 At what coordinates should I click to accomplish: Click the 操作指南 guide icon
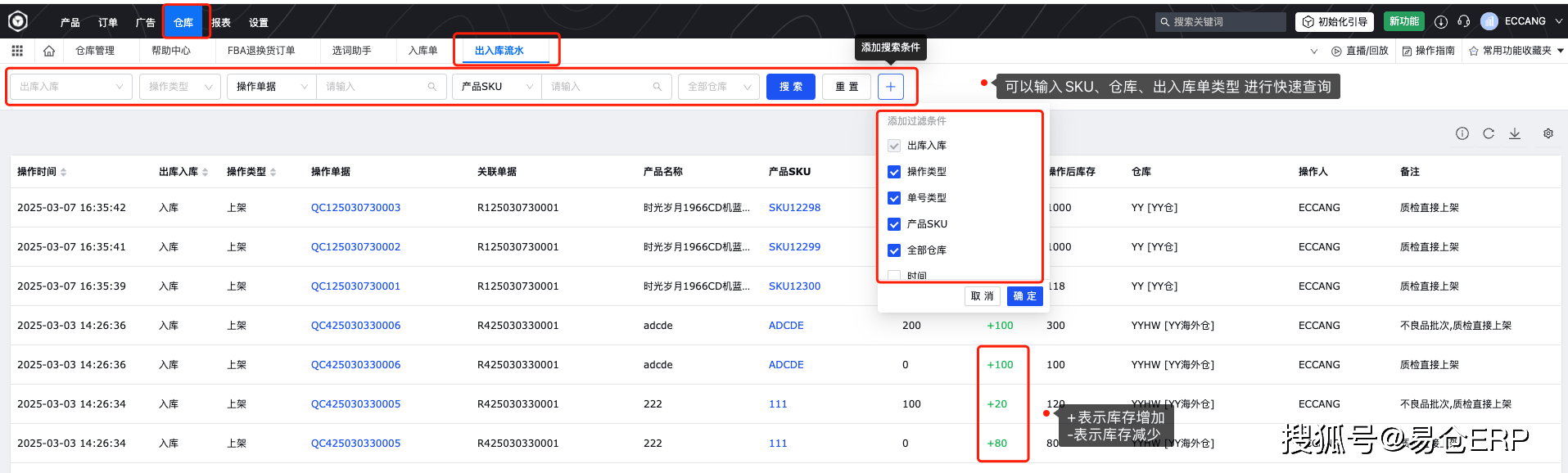pyautogui.click(x=1407, y=51)
